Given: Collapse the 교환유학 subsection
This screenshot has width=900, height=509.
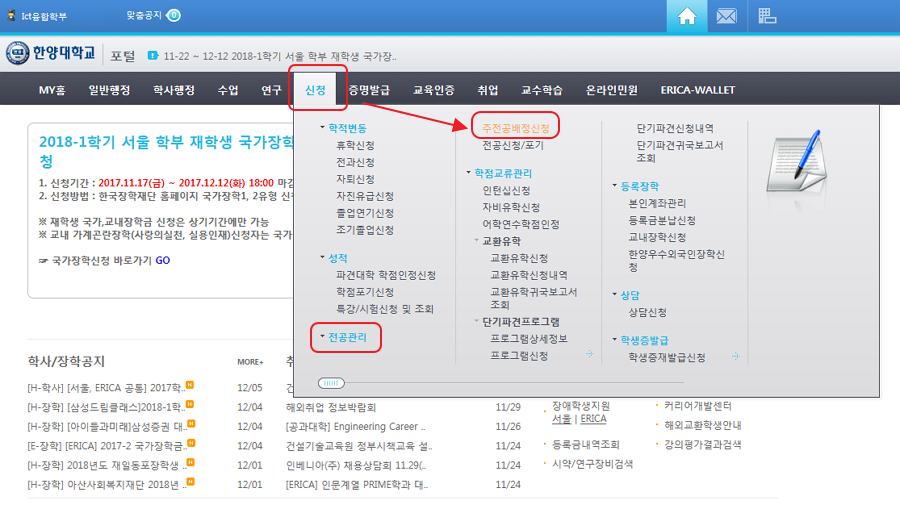Looking at the screenshot, I should [476, 241].
